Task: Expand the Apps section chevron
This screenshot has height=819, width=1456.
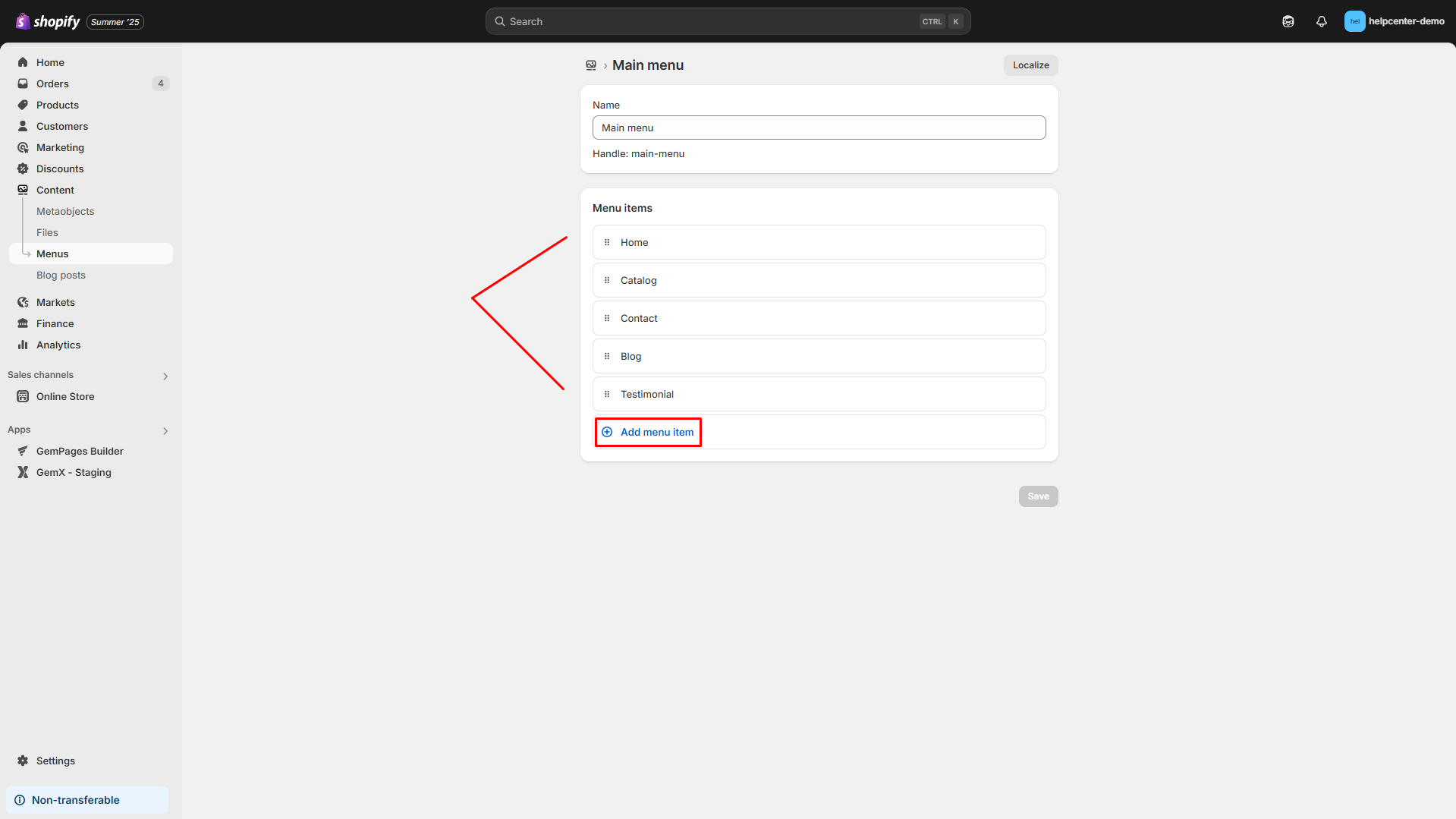Action: pos(165,430)
